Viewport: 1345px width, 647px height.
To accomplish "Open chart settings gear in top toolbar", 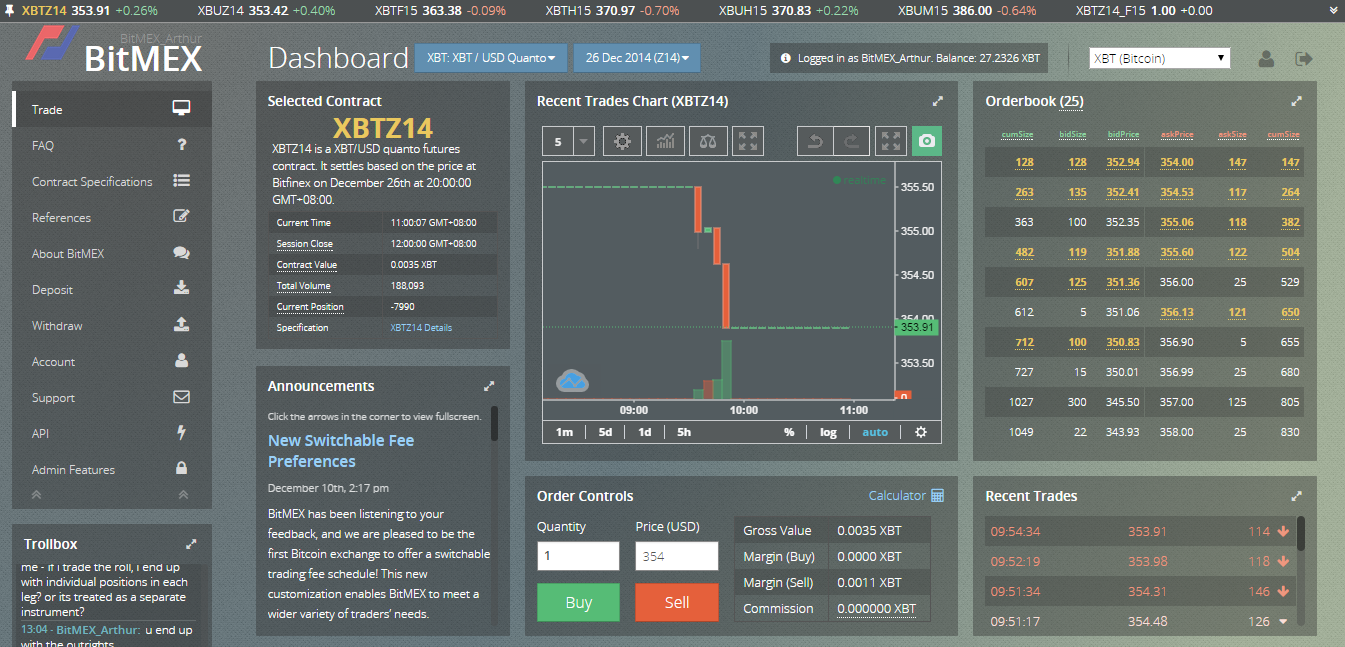I will [622, 141].
